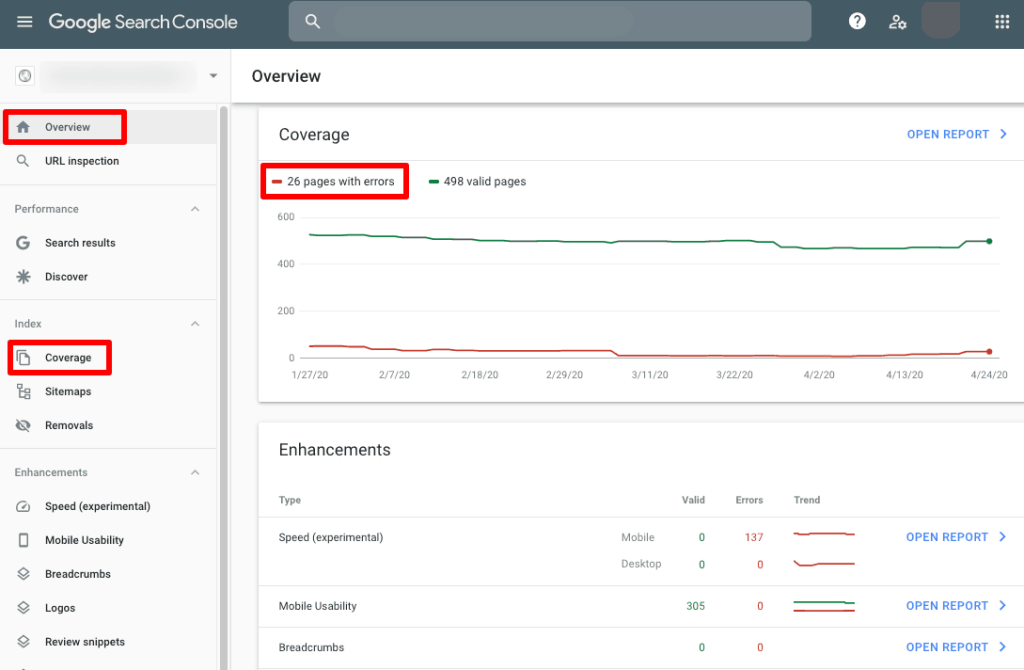Click the 137 mobile speed errors value
1024x670 pixels.
coord(754,537)
